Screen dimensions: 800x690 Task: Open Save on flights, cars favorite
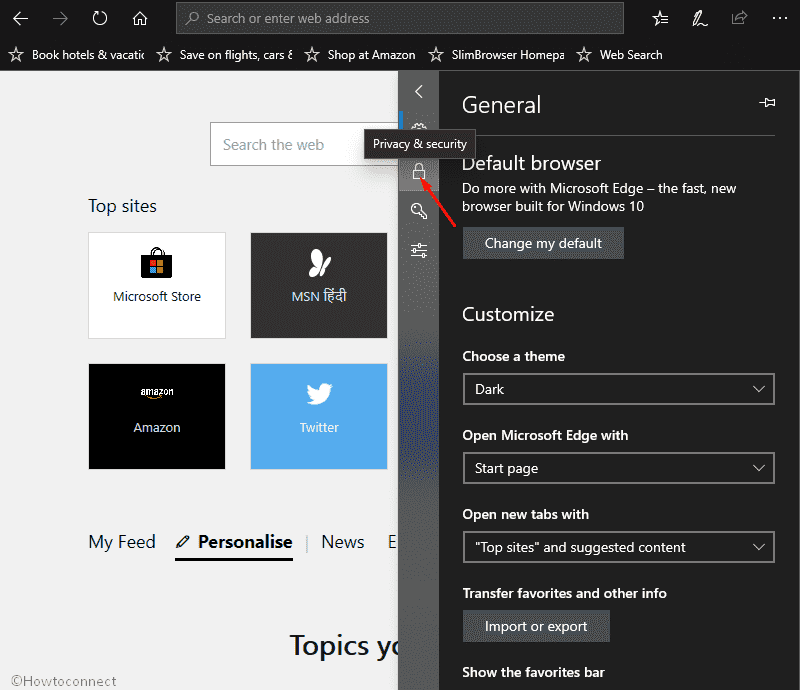224,55
